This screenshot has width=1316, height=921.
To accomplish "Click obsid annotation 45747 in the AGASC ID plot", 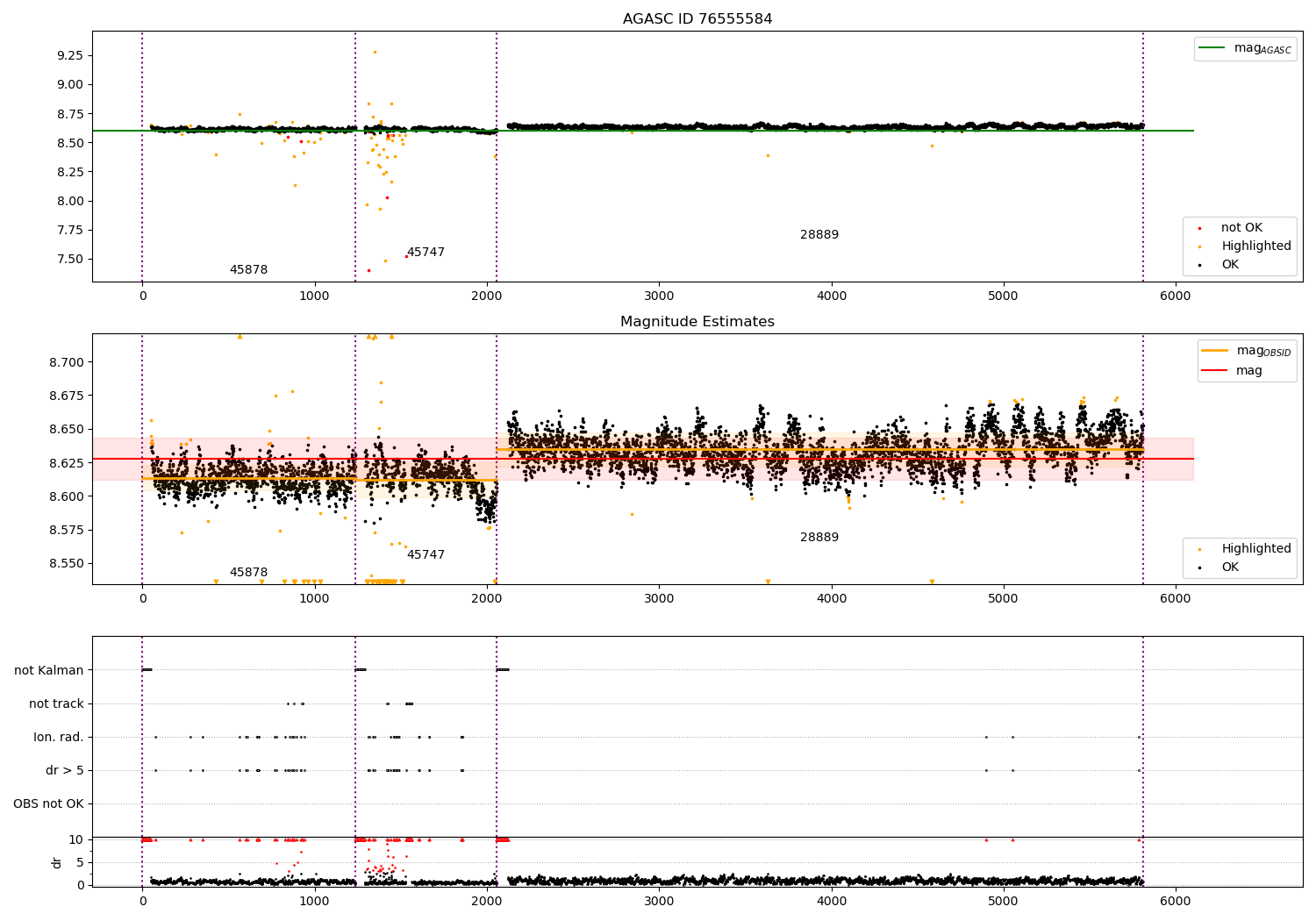I will click(x=426, y=253).
